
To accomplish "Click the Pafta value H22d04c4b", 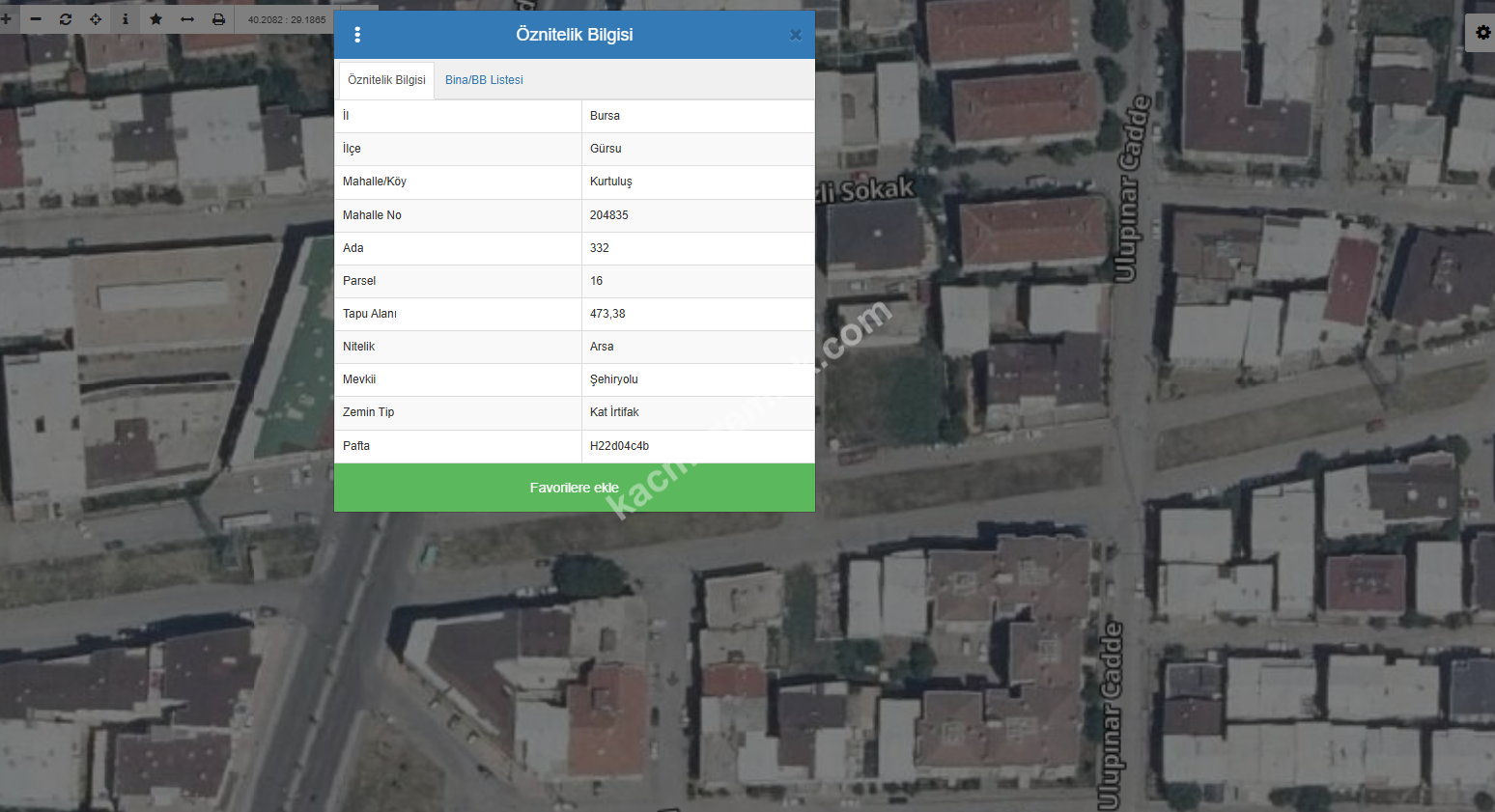I will coord(619,446).
